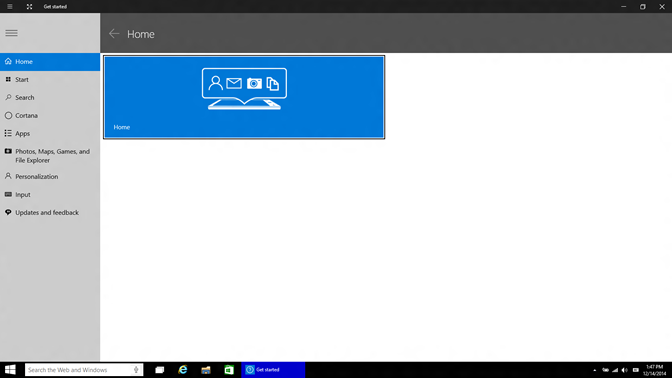Open the Apps section
The image size is (672, 378).
[x=50, y=134]
